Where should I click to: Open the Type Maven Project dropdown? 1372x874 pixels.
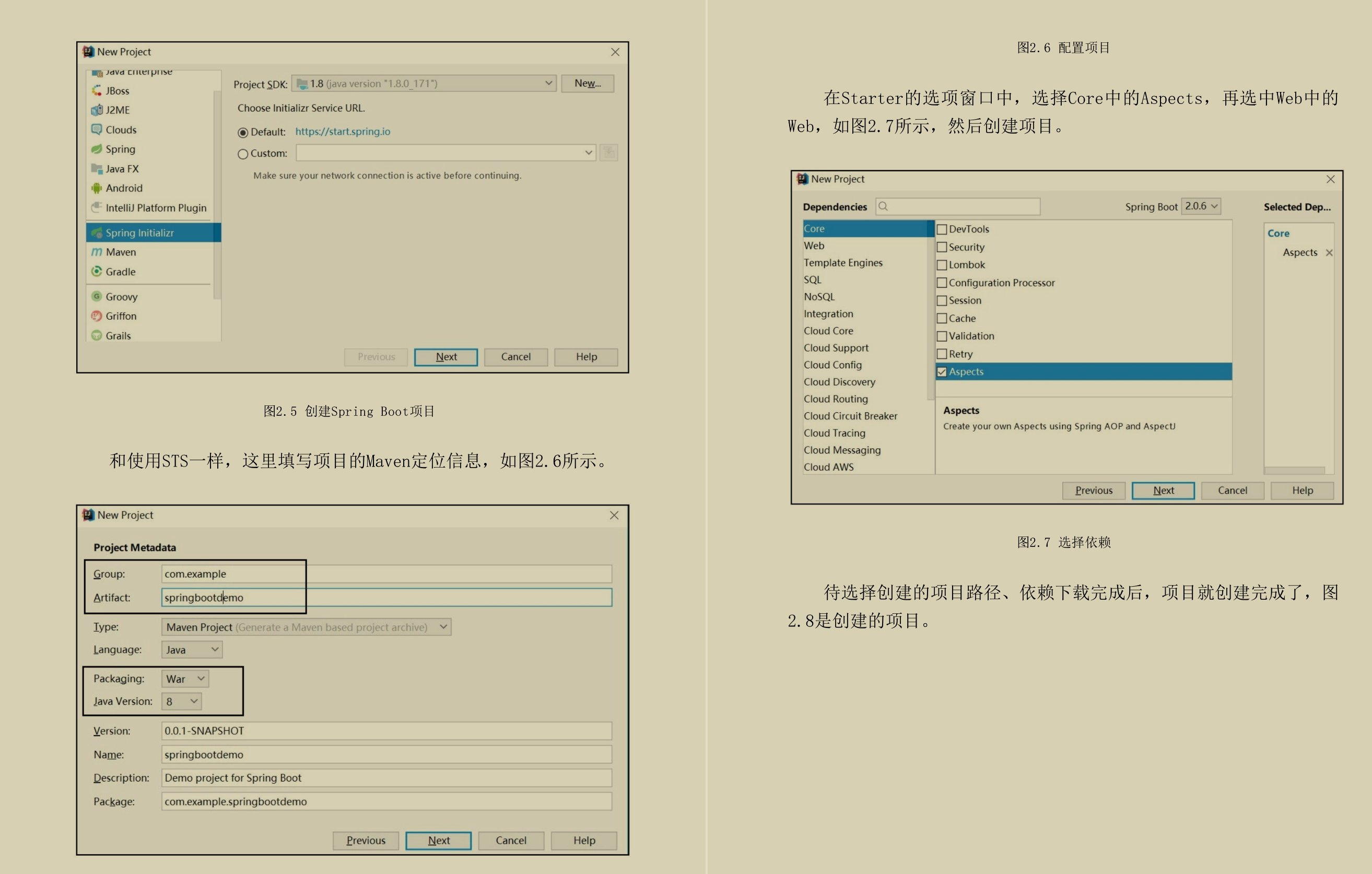(x=307, y=627)
